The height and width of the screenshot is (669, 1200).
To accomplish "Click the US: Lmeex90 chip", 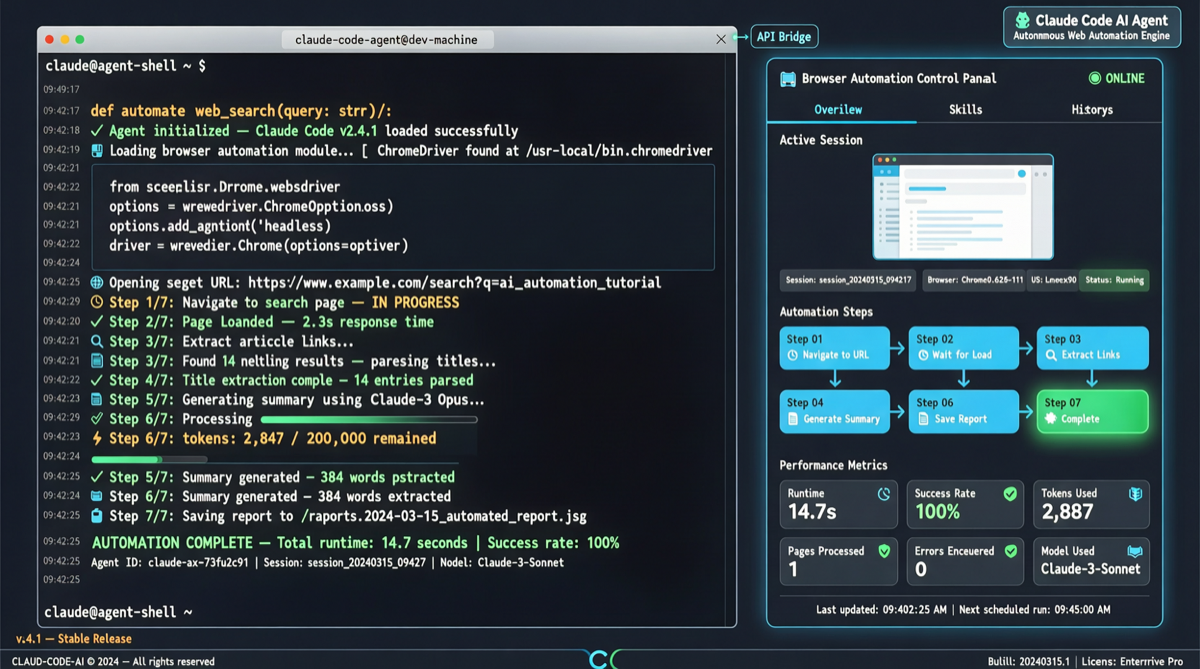I will 1055,280.
